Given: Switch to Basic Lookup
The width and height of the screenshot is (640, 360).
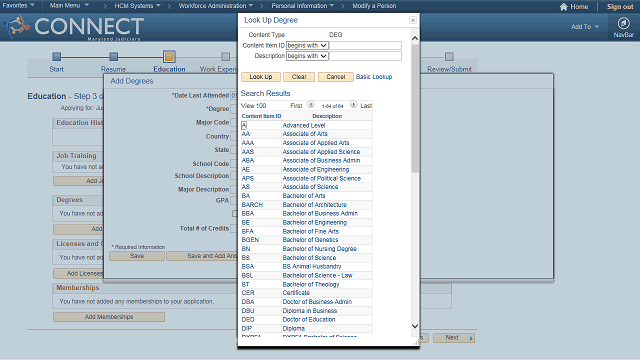Looking at the screenshot, I should click(374, 77).
